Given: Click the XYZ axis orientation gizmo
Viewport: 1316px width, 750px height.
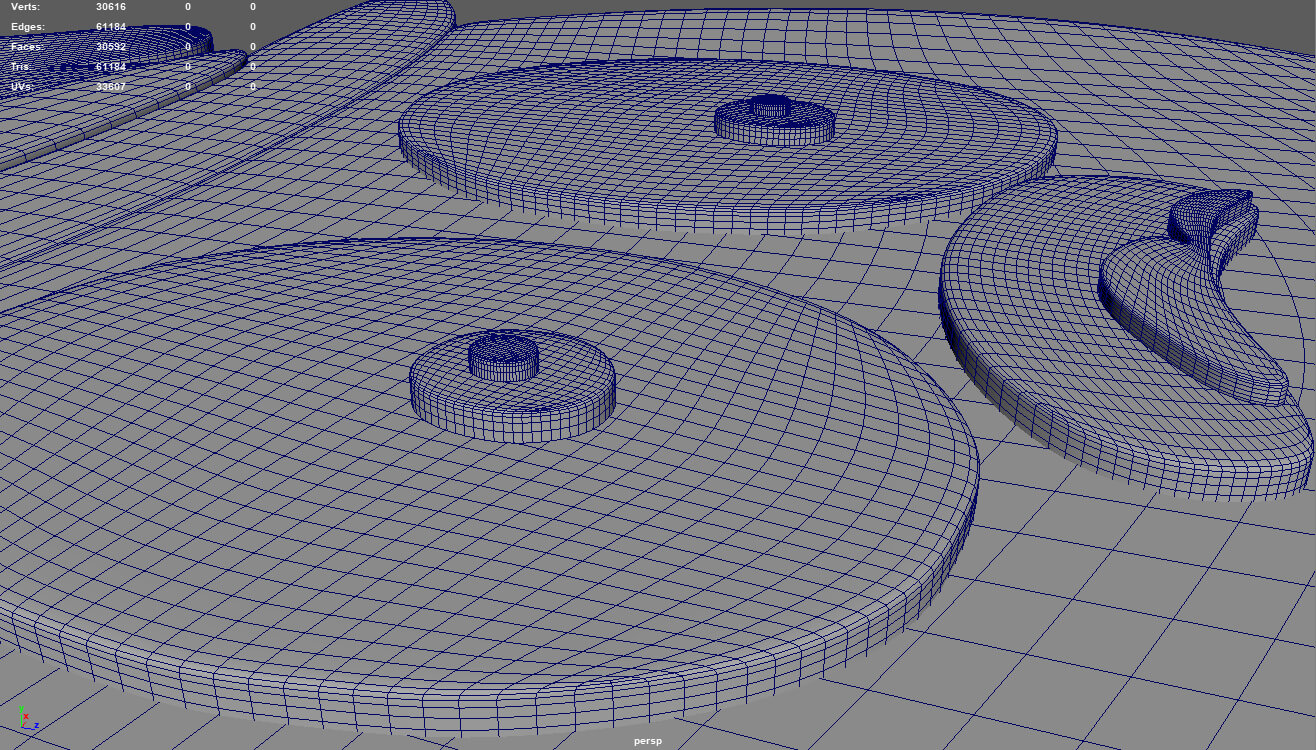Looking at the screenshot, I should coord(26,717).
